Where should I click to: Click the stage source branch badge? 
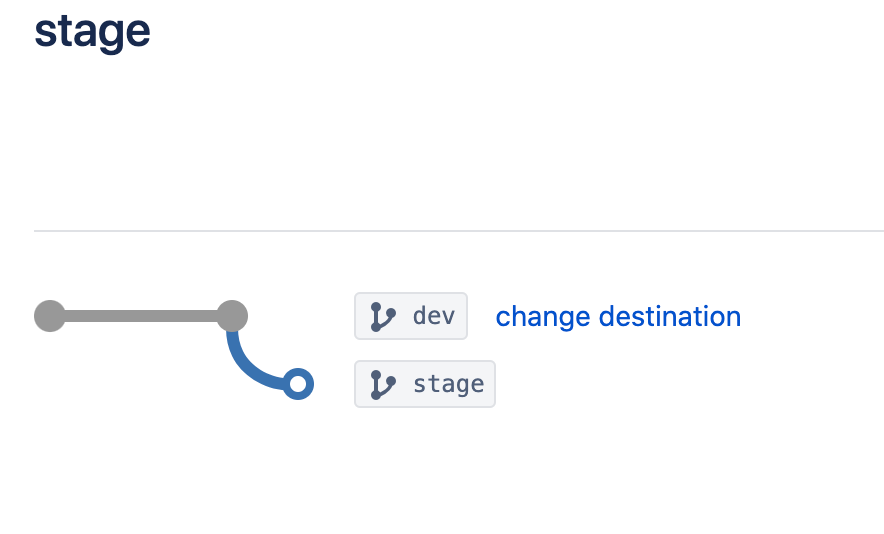click(x=425, y=384)
